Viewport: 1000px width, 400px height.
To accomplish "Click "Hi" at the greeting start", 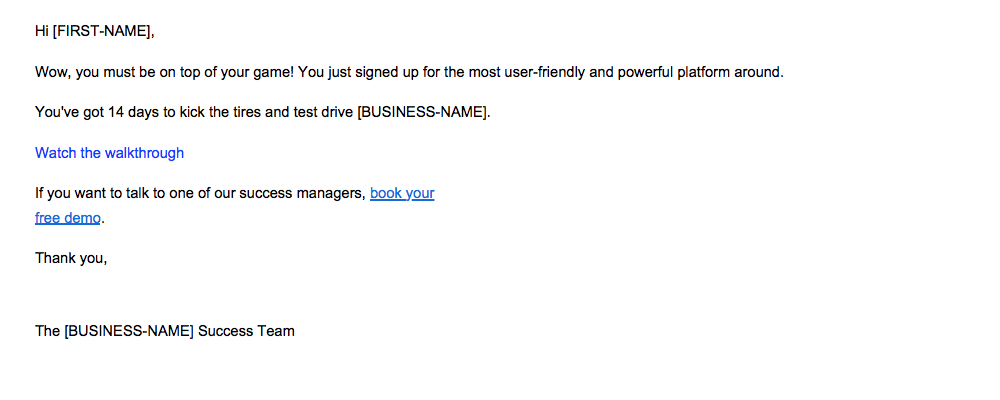I will point(42,31).
